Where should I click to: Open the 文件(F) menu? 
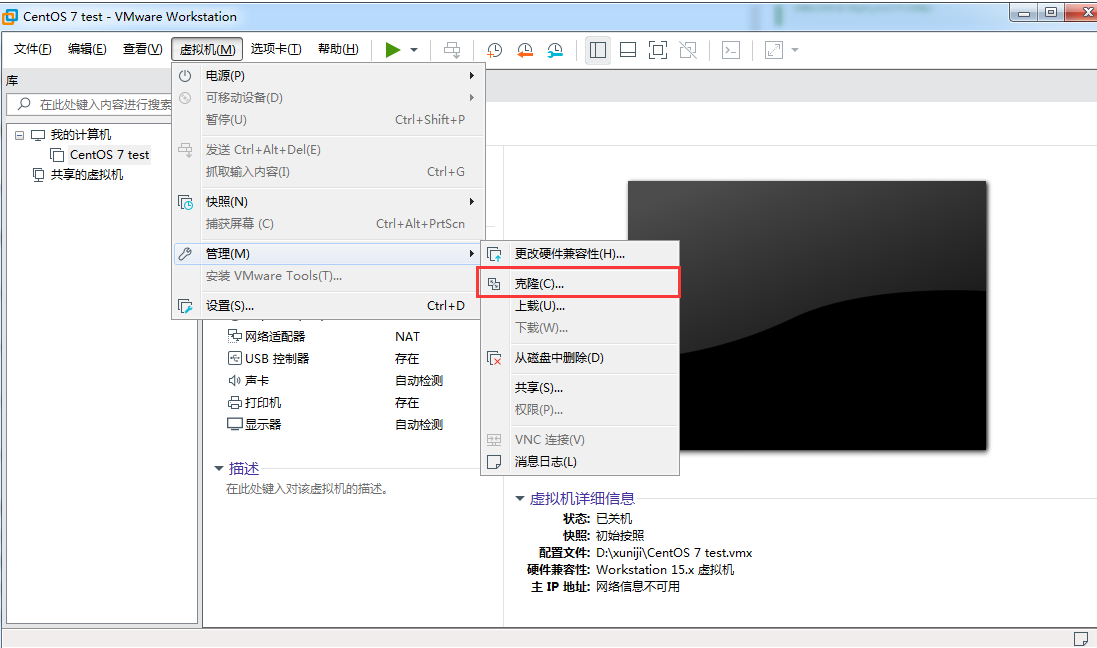32,49
